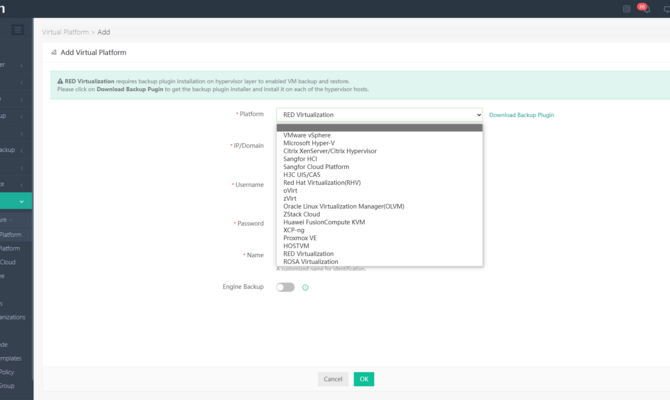Open notifications bell with red badge
The height and width of the screenshot is (400, 670).
pyautogui.click(x=644, y=9)
